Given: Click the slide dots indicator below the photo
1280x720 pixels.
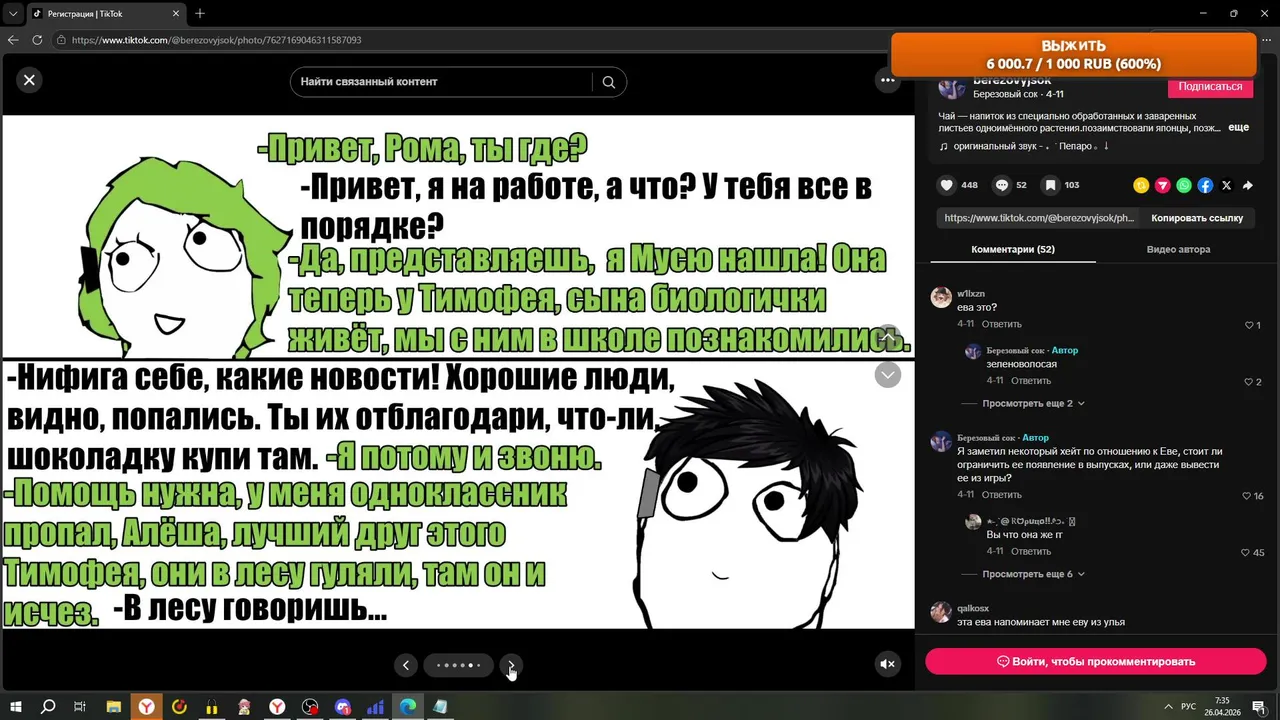Looking at the screenshot, I should (x=458, y=665).
